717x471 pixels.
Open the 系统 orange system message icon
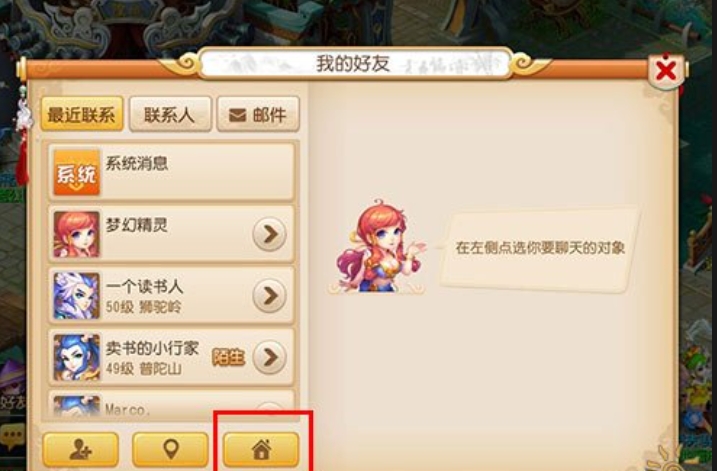76,172
